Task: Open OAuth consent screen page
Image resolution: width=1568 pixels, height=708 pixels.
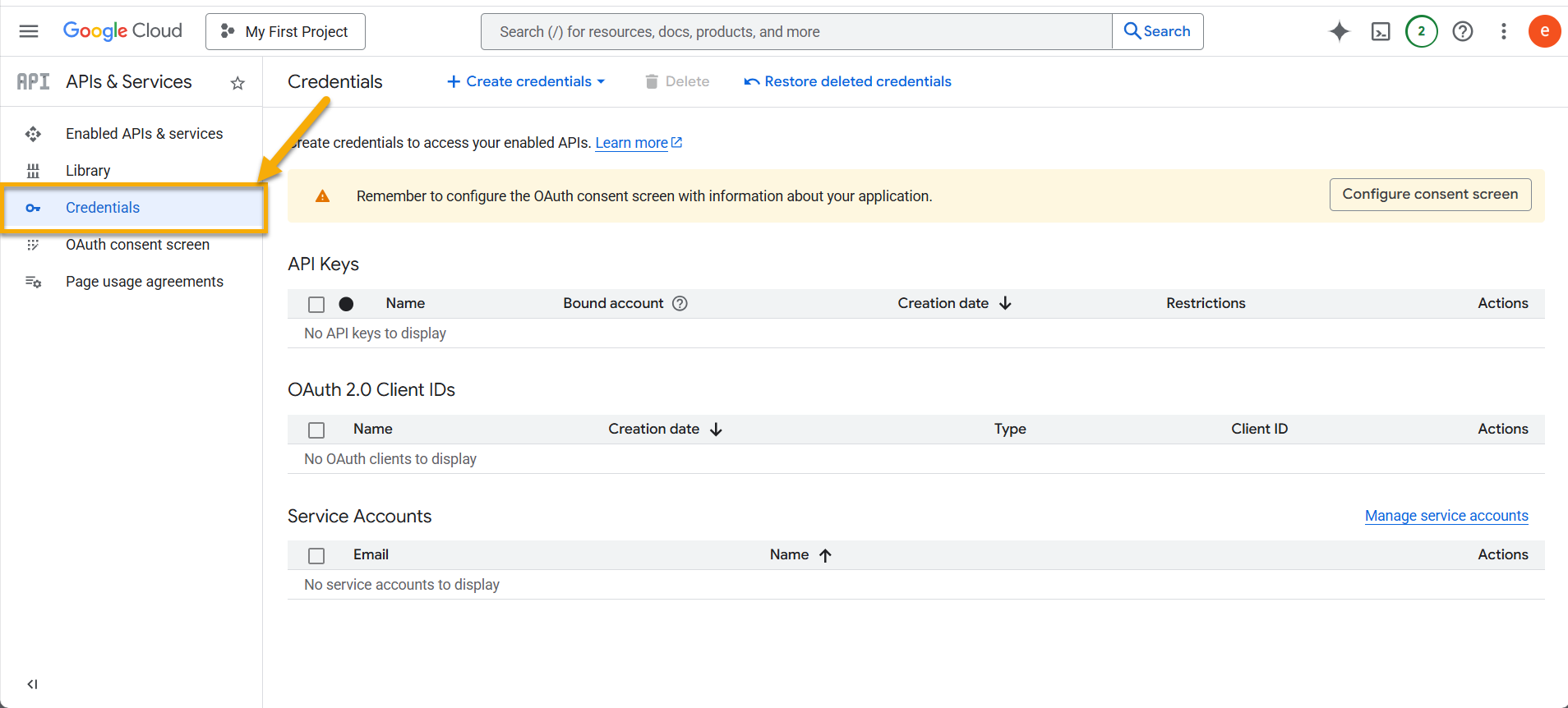Action: [x=131, y=245]
